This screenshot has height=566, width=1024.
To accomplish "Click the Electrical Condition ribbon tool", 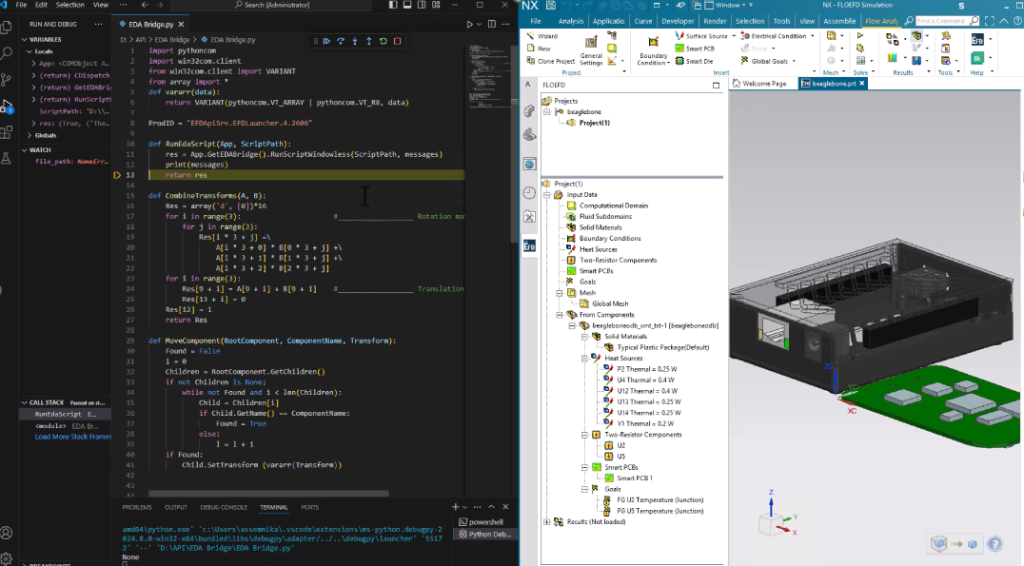I will point(773,36).
